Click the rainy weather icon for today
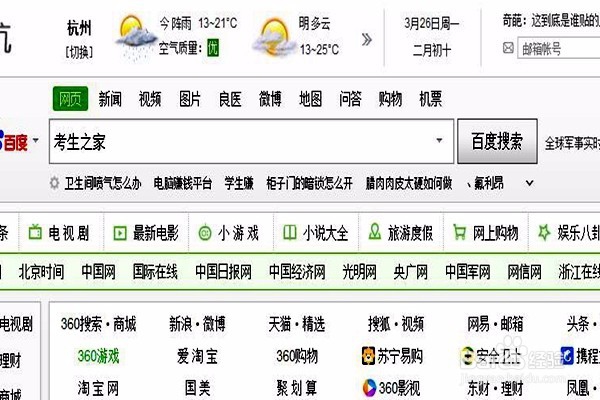 coord(135,37)
